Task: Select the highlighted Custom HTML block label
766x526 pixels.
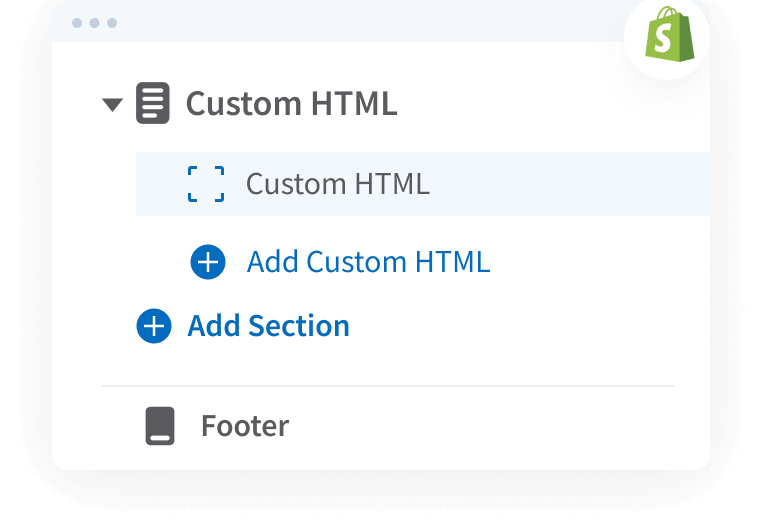Action: [x=337, y=184]
